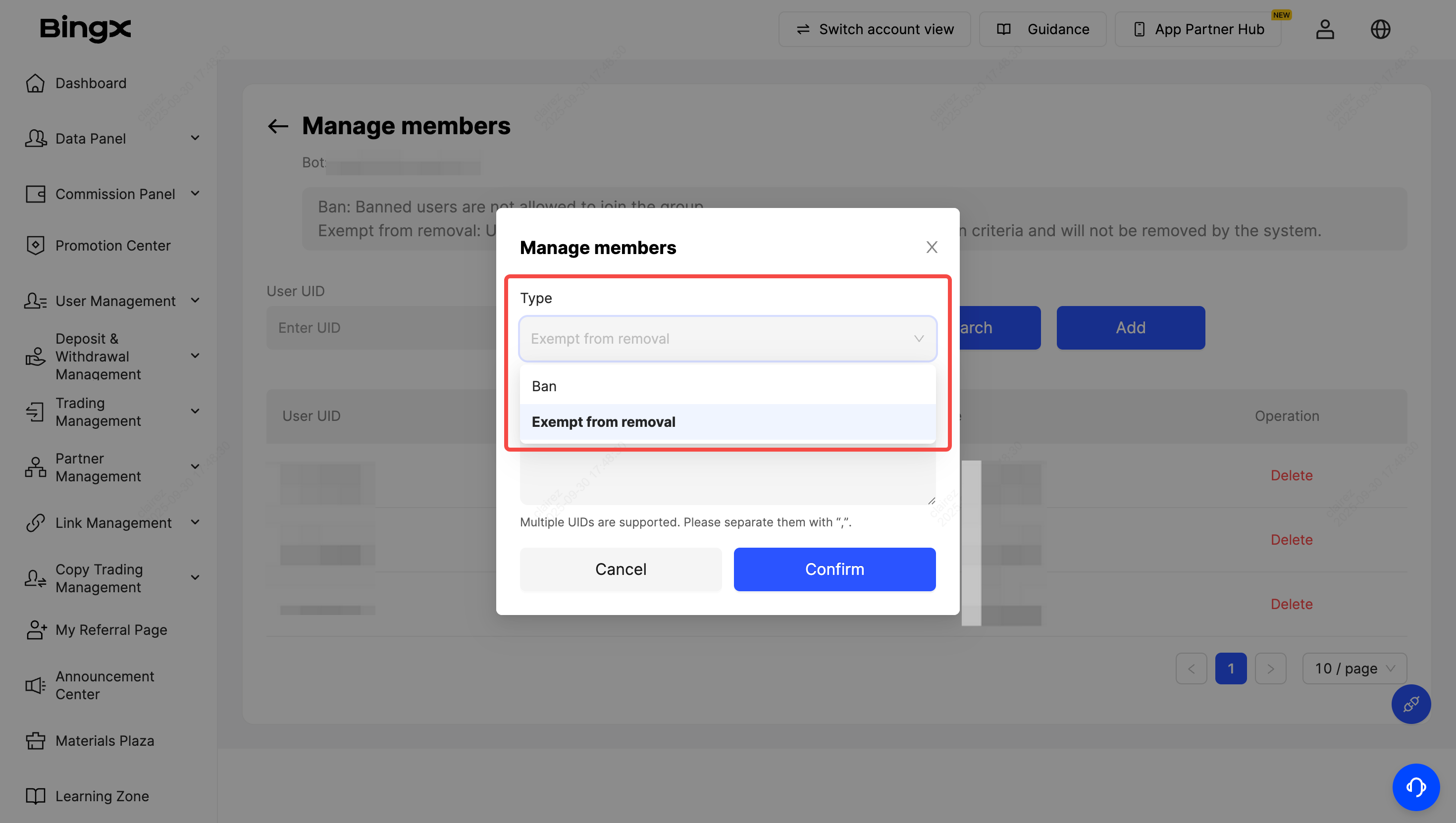
Task: Click the Promotion Center shield icon
Action: pyautogui.click(x=35, y=245)
